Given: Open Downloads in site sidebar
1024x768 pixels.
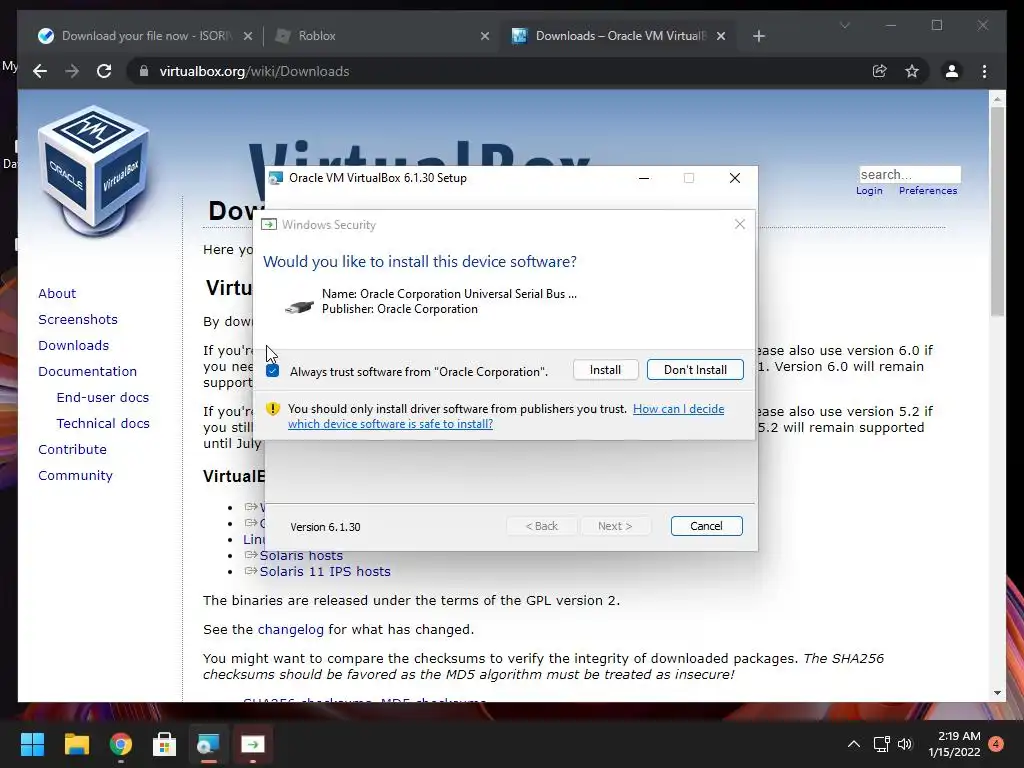Looking at the screenshot, I should pos(73,345).
